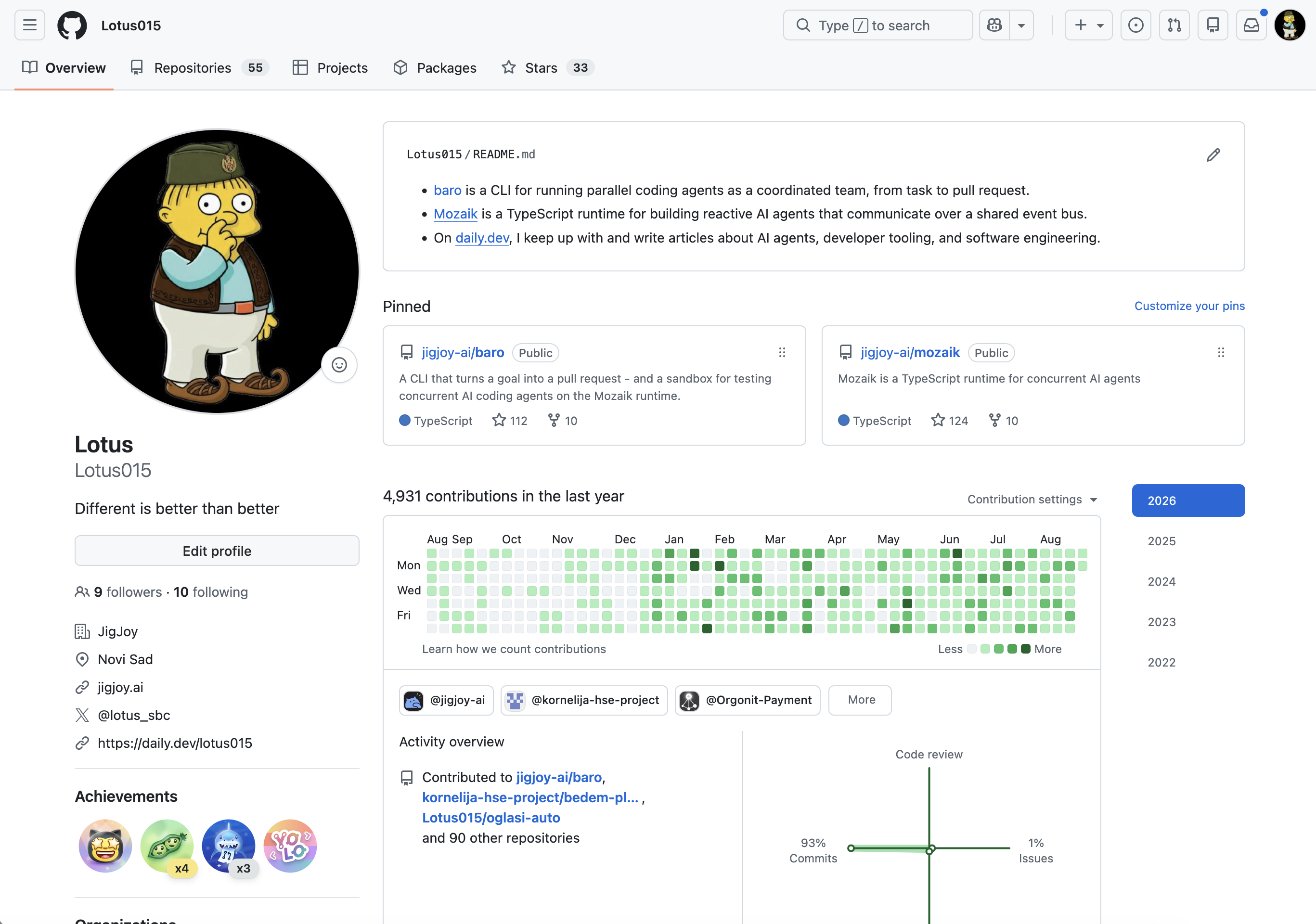Click Customize your pins link
This screenshot has width=1316, height=924.
(x=1190, y=306)
